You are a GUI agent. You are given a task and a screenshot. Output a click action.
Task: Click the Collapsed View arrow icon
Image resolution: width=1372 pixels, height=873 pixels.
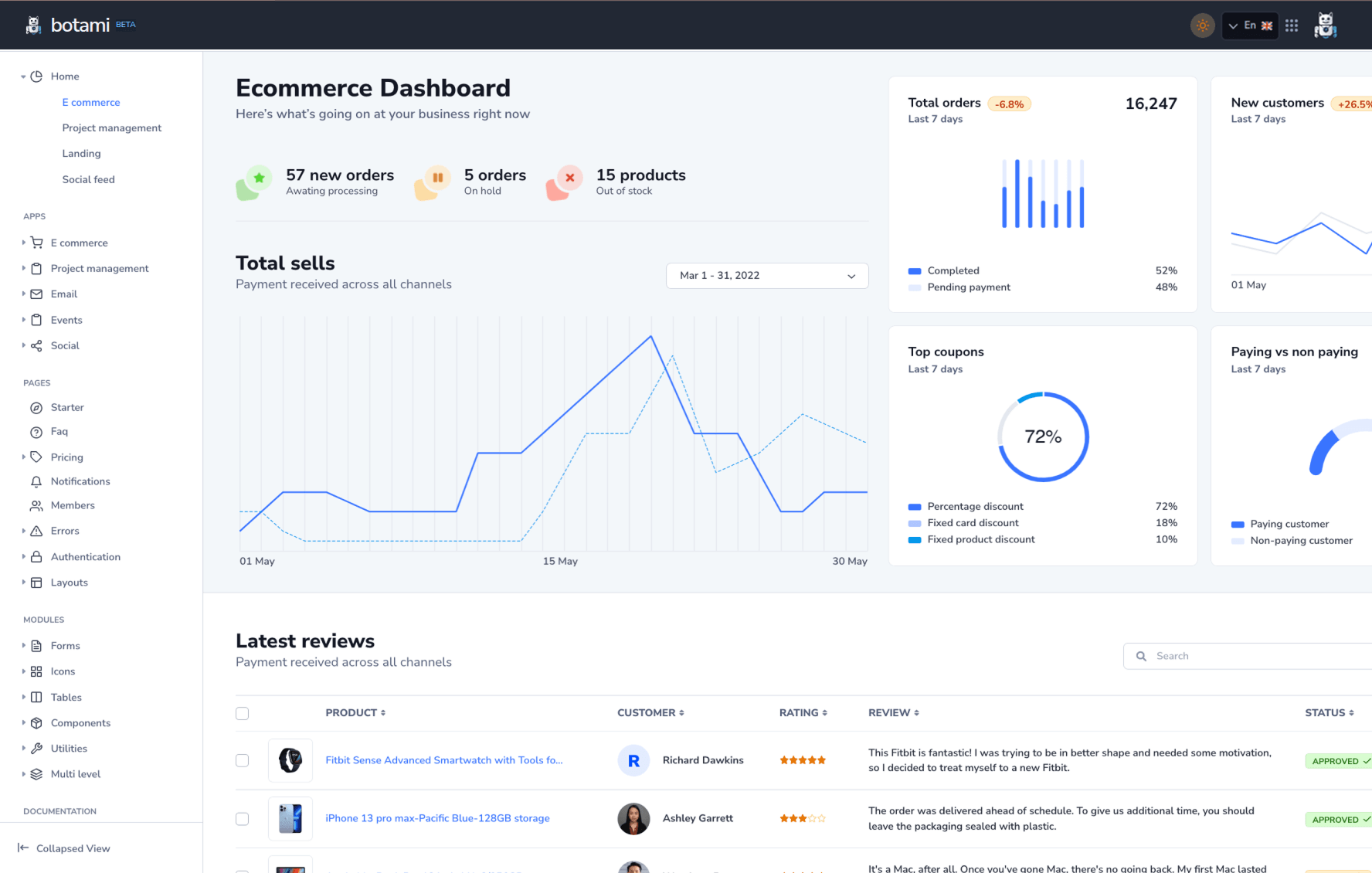coord(23,848)
